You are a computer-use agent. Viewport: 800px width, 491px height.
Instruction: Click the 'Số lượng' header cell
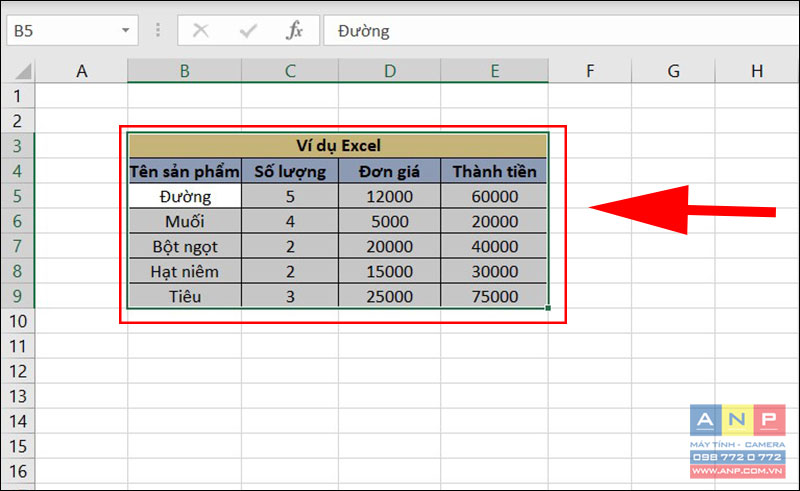[290, 170]
